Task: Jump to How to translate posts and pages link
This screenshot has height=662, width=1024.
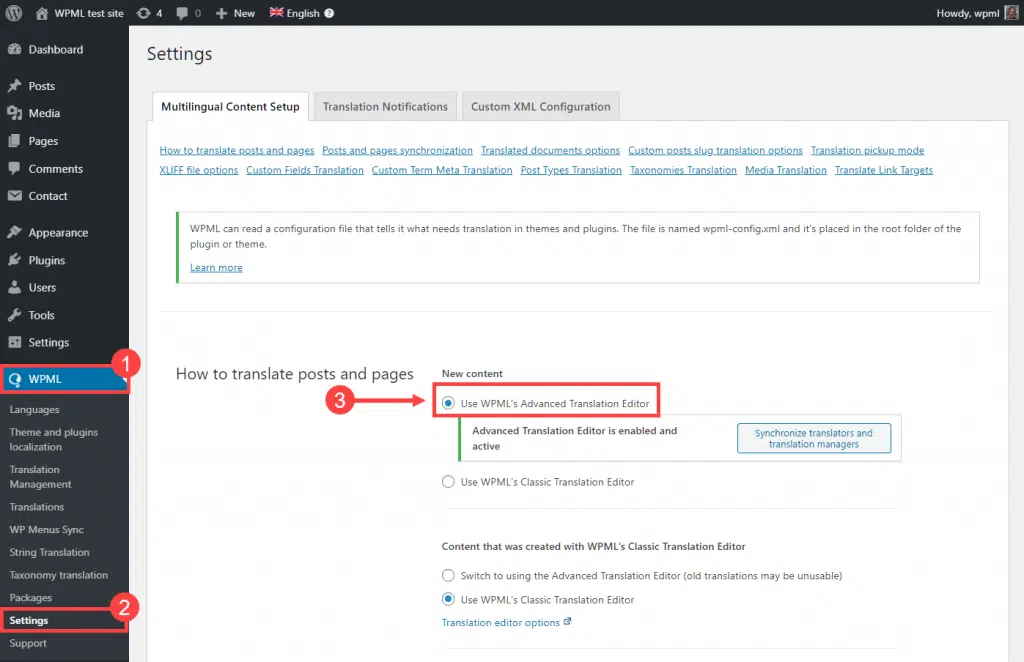Action: coord(237,150)
